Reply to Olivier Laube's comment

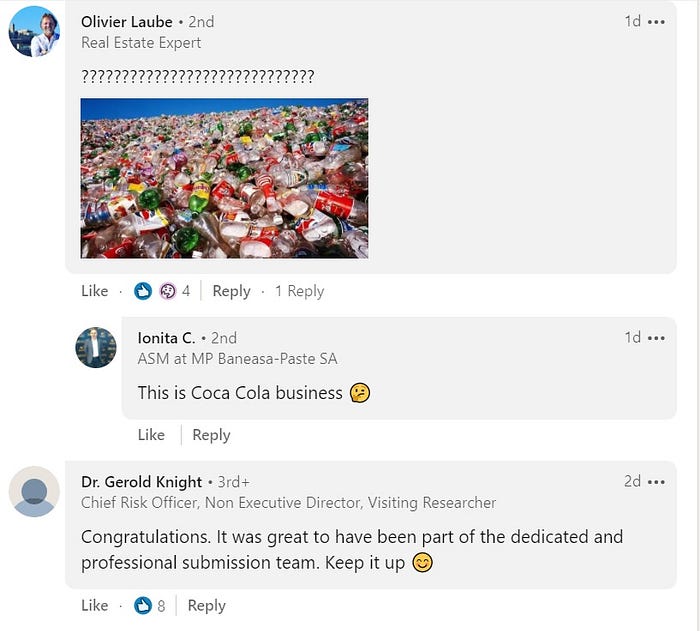(231, 291)
